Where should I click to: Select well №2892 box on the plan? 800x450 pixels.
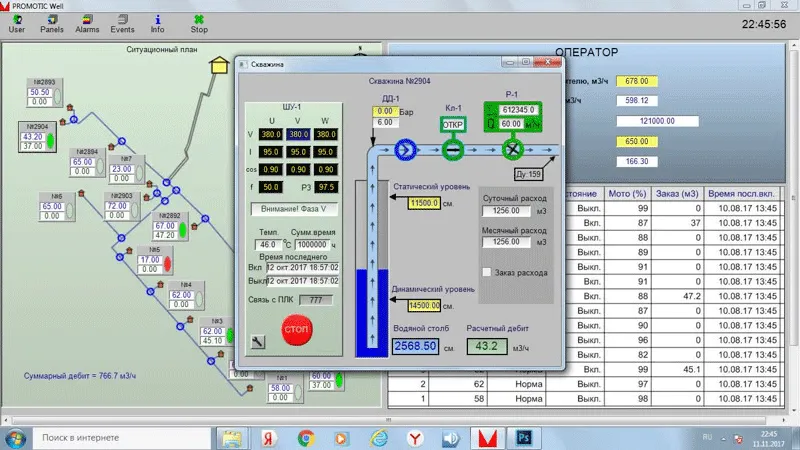pos(170,226)
